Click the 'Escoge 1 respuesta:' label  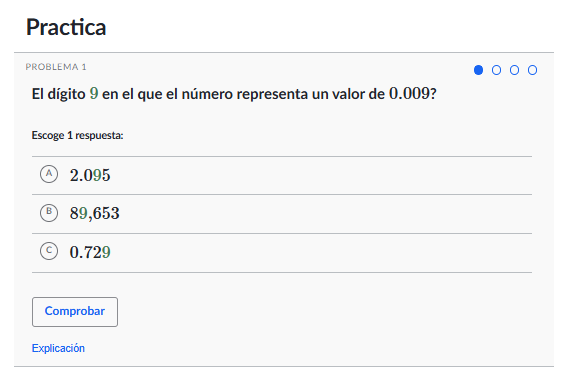(x=77, y=136)
